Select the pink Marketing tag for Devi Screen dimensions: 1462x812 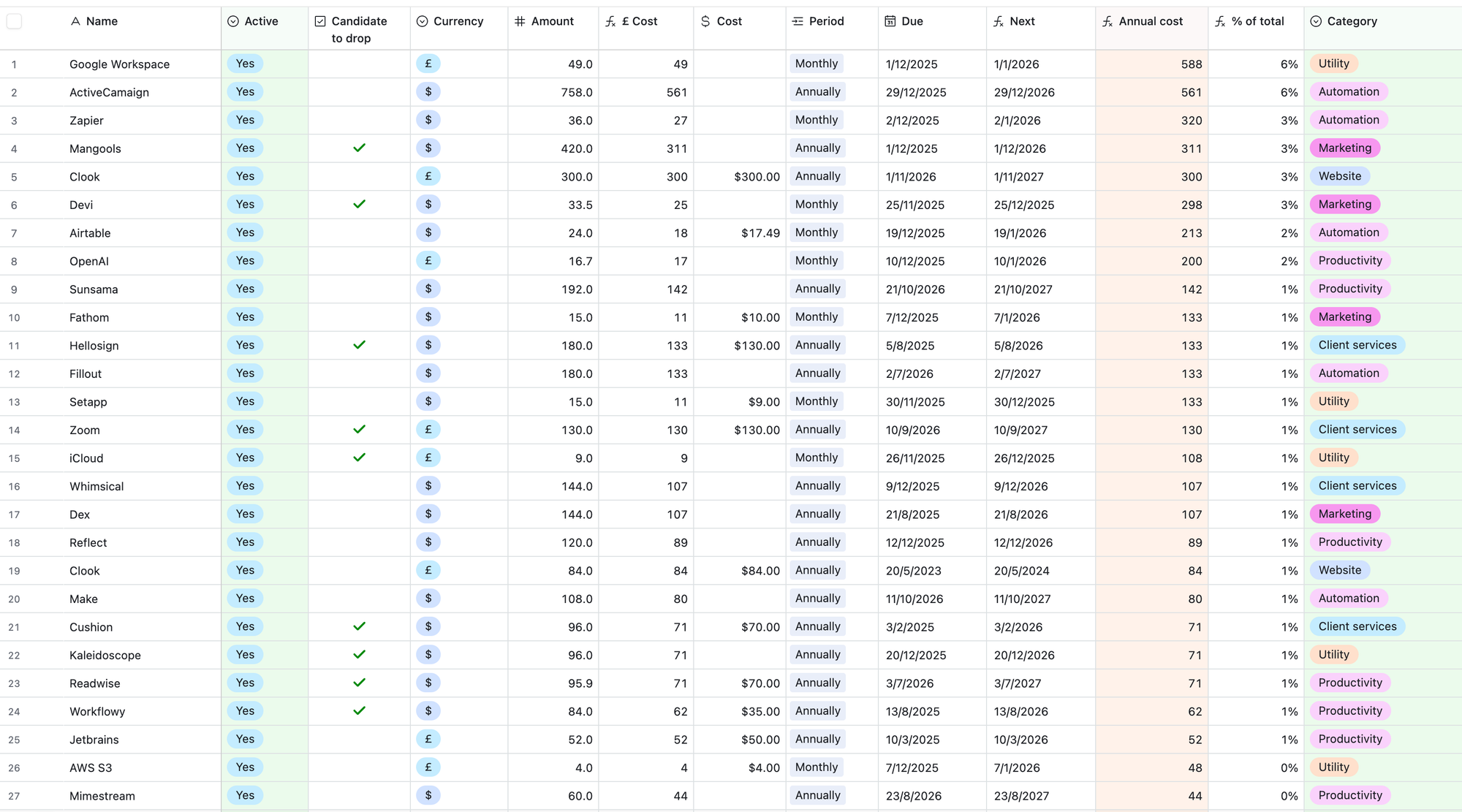tap(1344, 205)
